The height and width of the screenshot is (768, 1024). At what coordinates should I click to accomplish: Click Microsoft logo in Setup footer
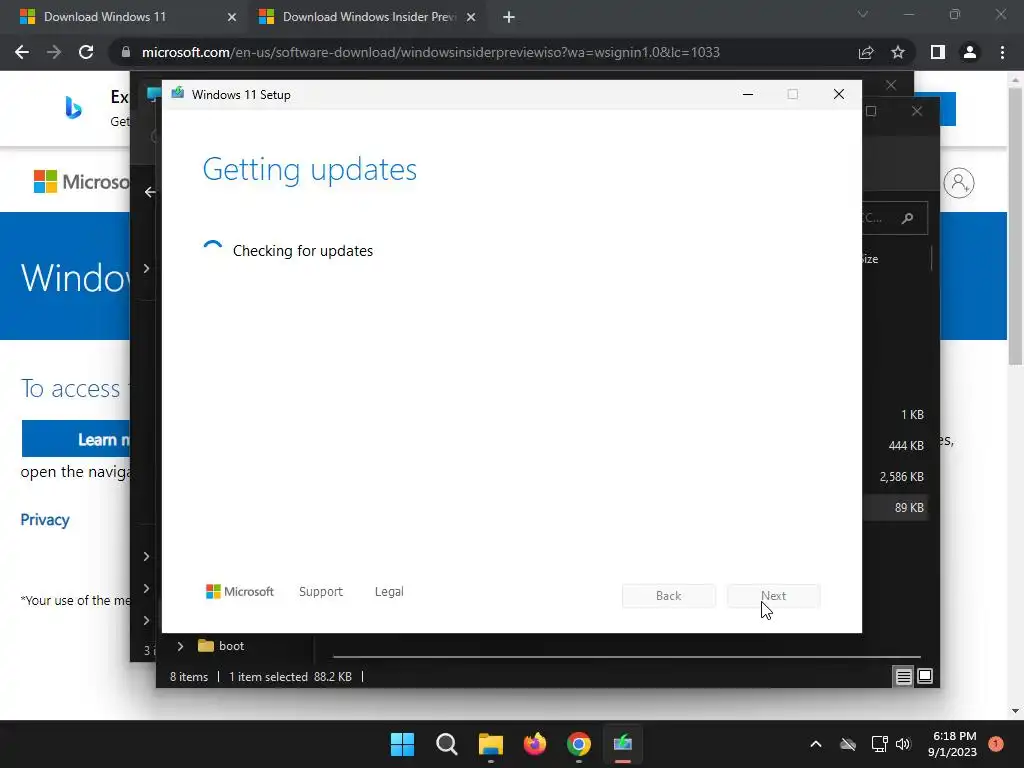tap(240, 592)
